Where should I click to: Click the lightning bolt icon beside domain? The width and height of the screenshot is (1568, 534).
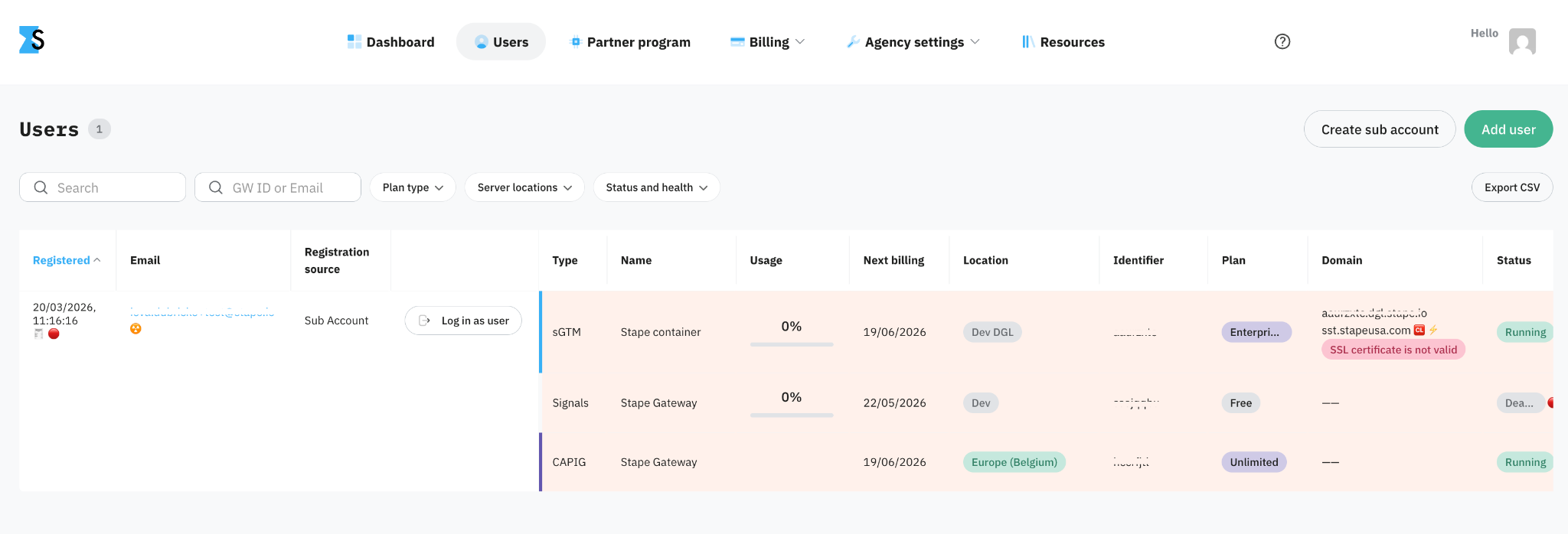pos(1433,330)
